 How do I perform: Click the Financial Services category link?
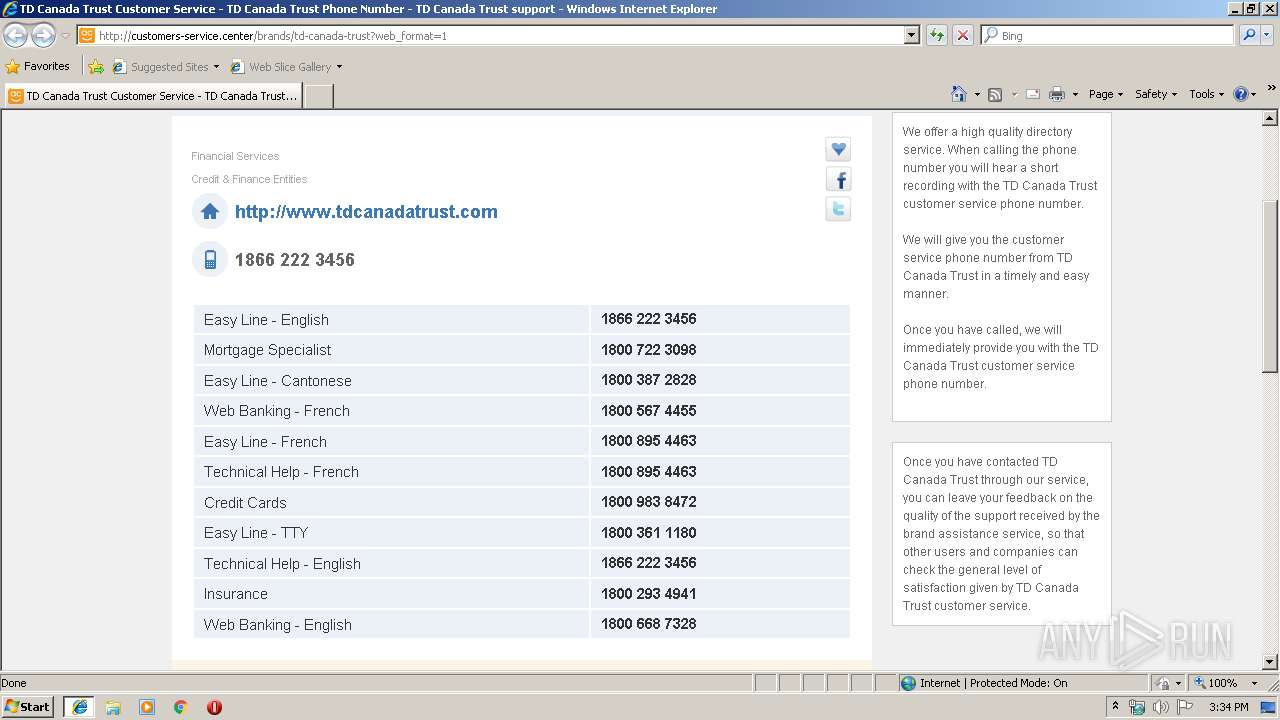click(235, 156)
